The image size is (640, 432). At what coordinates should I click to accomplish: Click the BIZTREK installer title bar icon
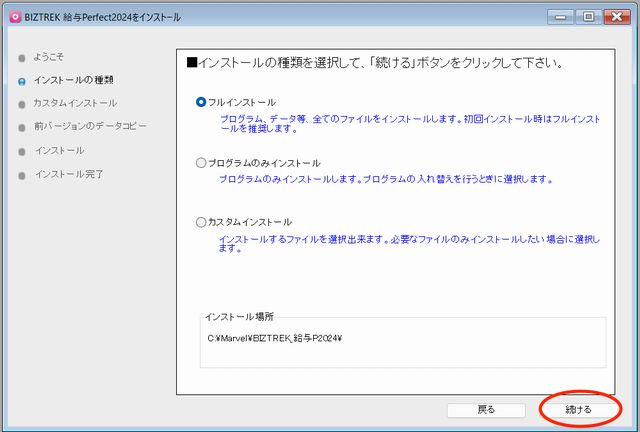tap(15, 17)
